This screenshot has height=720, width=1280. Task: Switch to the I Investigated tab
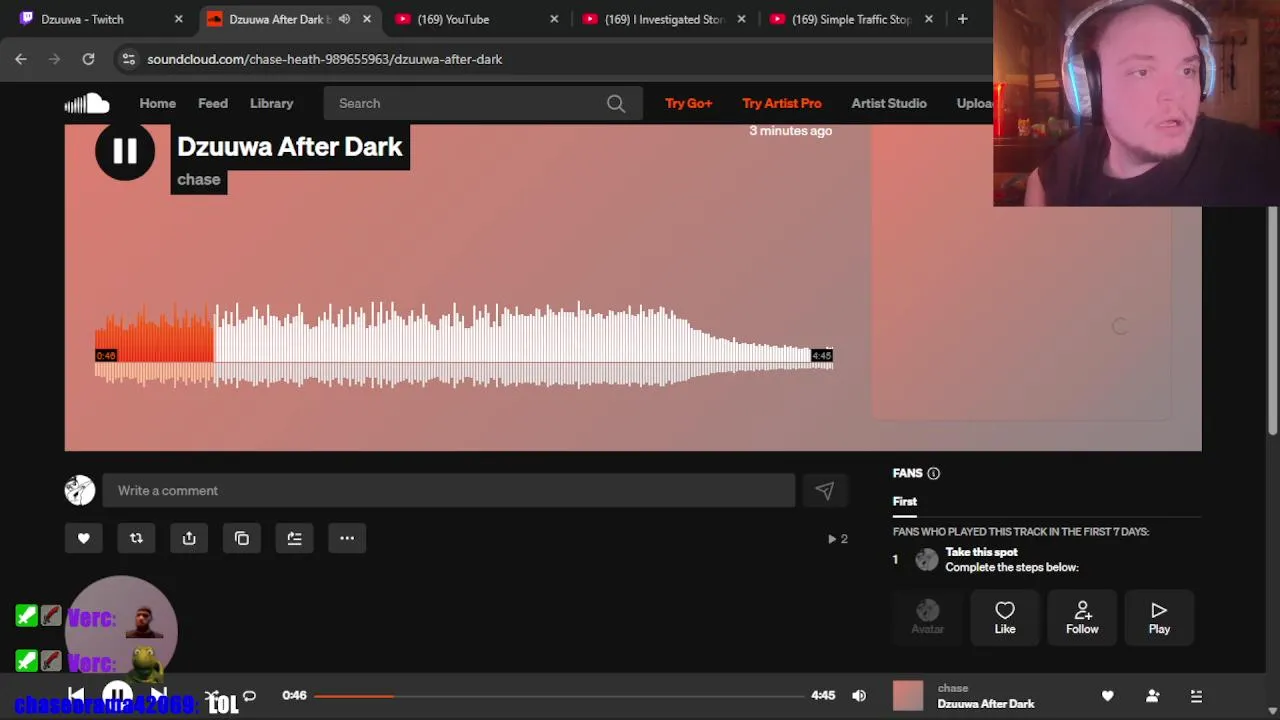pyautogui.click(x=664, y=19)
